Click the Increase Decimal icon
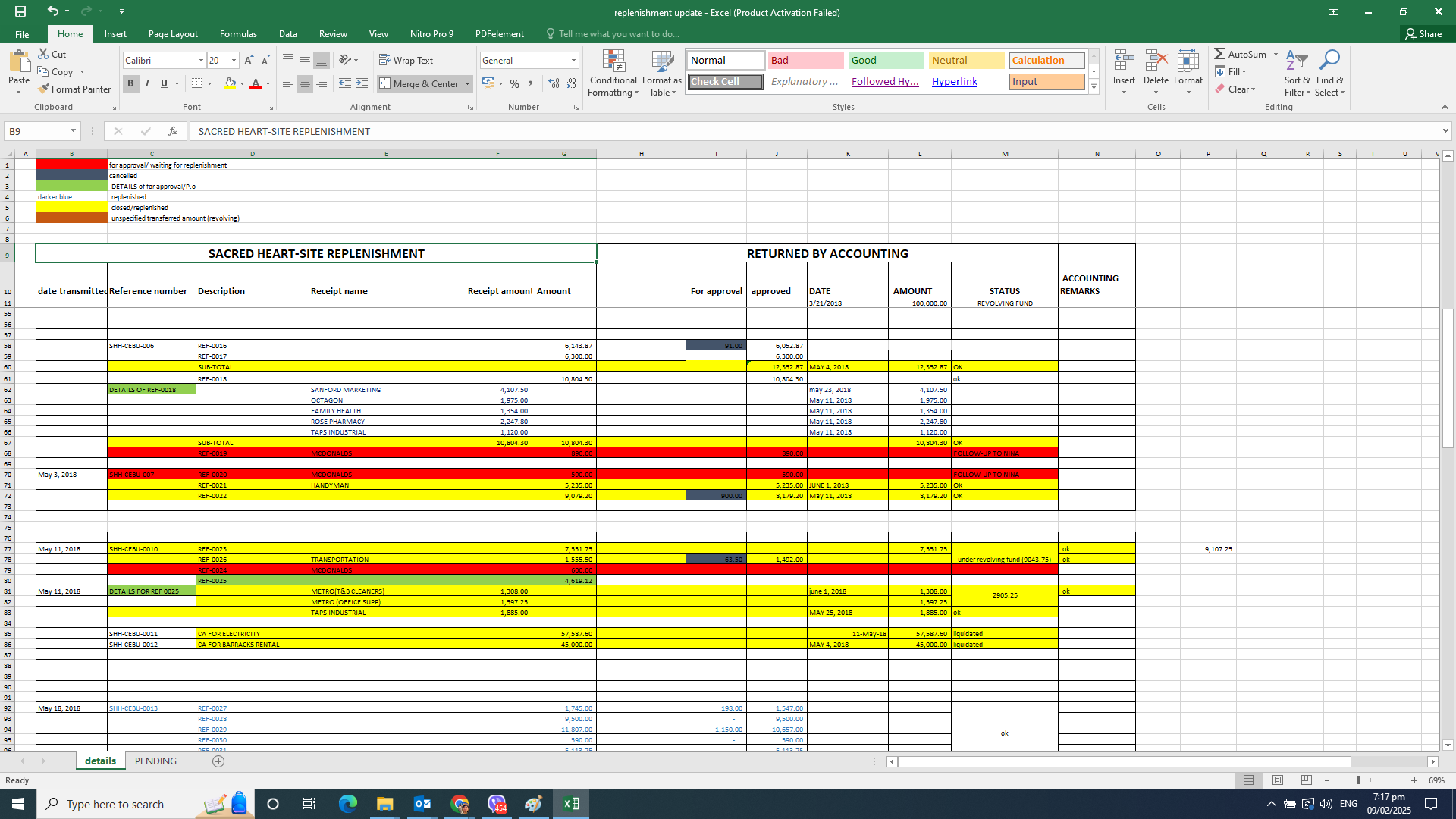This screenshot has height=819, width=1456. [x=554, y=83]
